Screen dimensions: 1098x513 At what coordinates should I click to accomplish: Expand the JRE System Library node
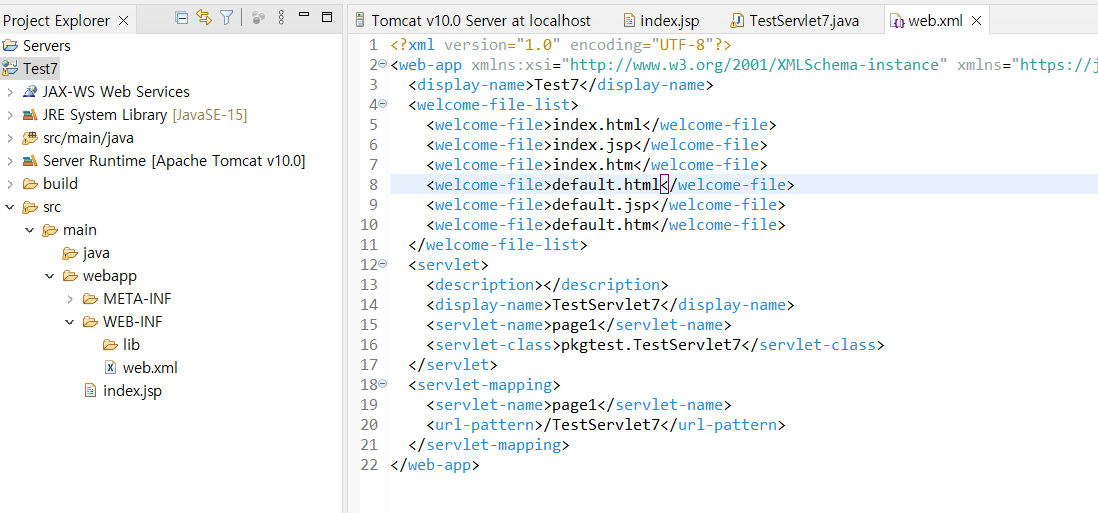[x=10, y=115]
